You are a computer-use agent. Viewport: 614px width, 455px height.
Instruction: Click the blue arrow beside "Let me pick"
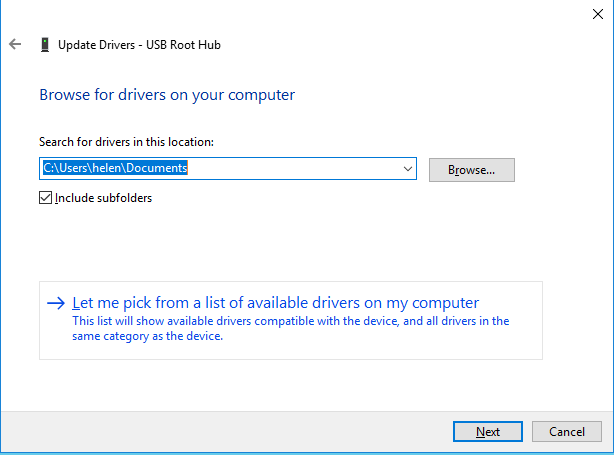point(55,303)
